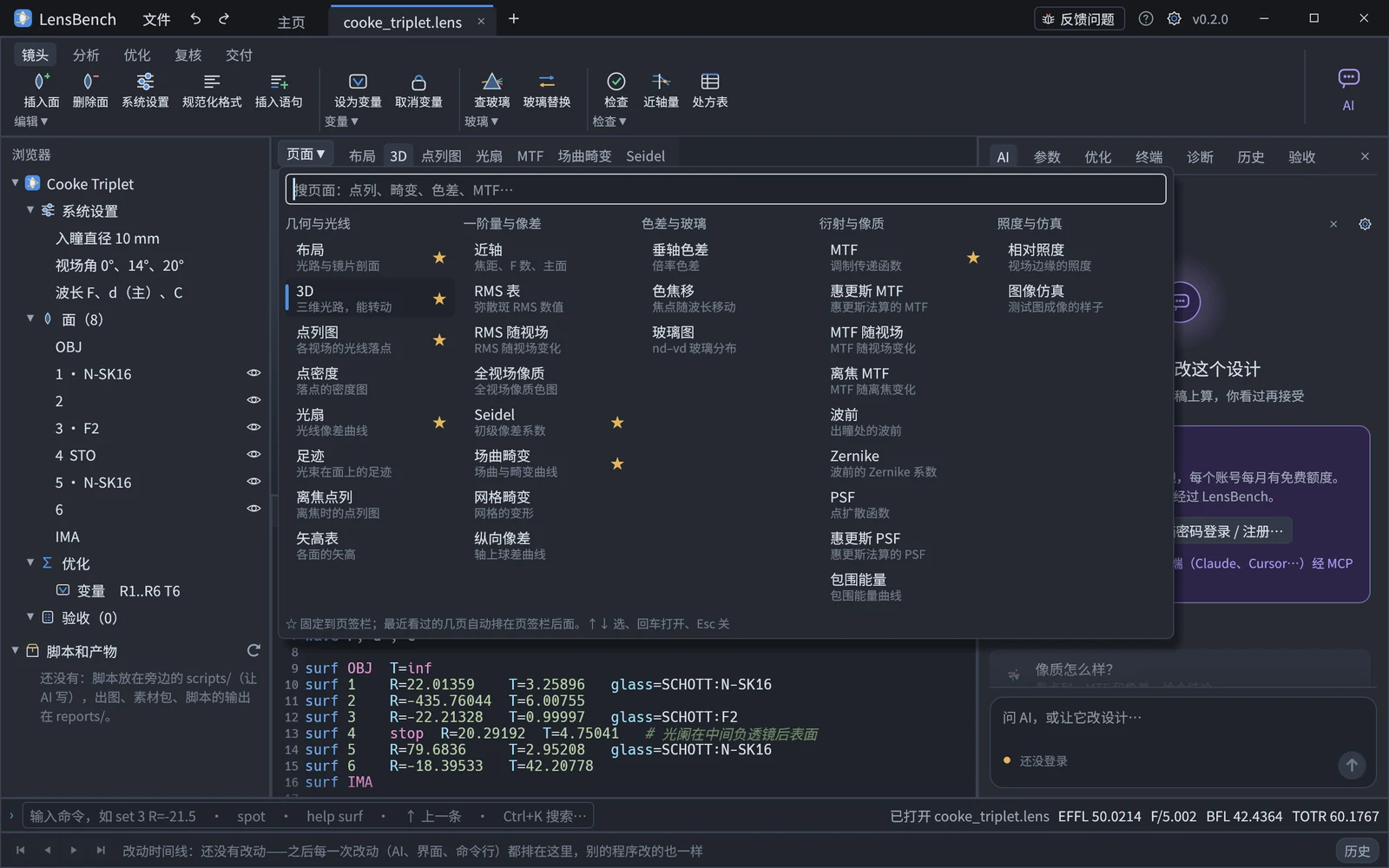This screenshot has width=1389, height=868.
Task: Collapse the 面 (8) surfaces node
Action: click(30, 319)
